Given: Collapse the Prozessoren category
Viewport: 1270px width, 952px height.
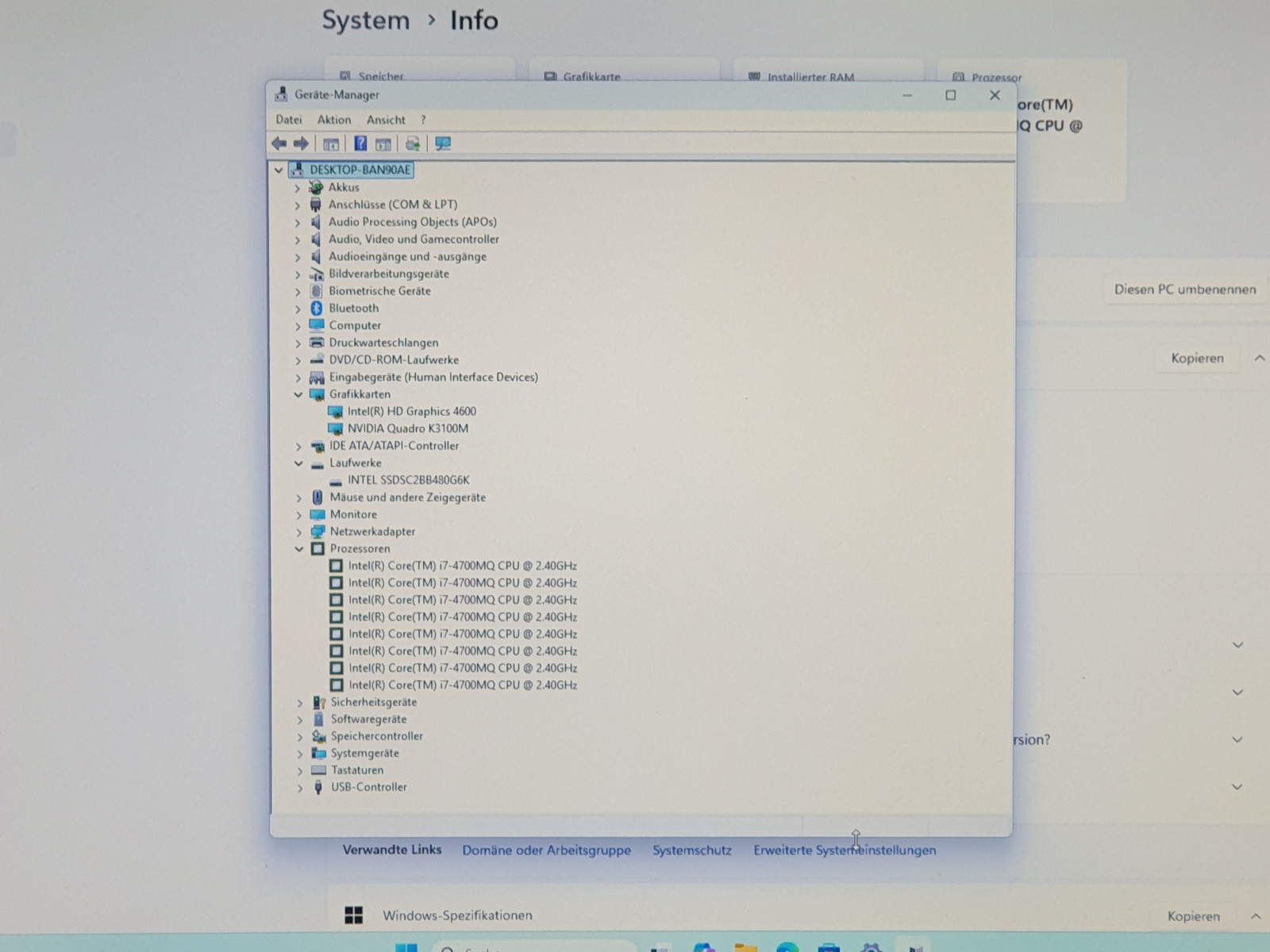Looking at the screenshot, I should click(299, 549).
